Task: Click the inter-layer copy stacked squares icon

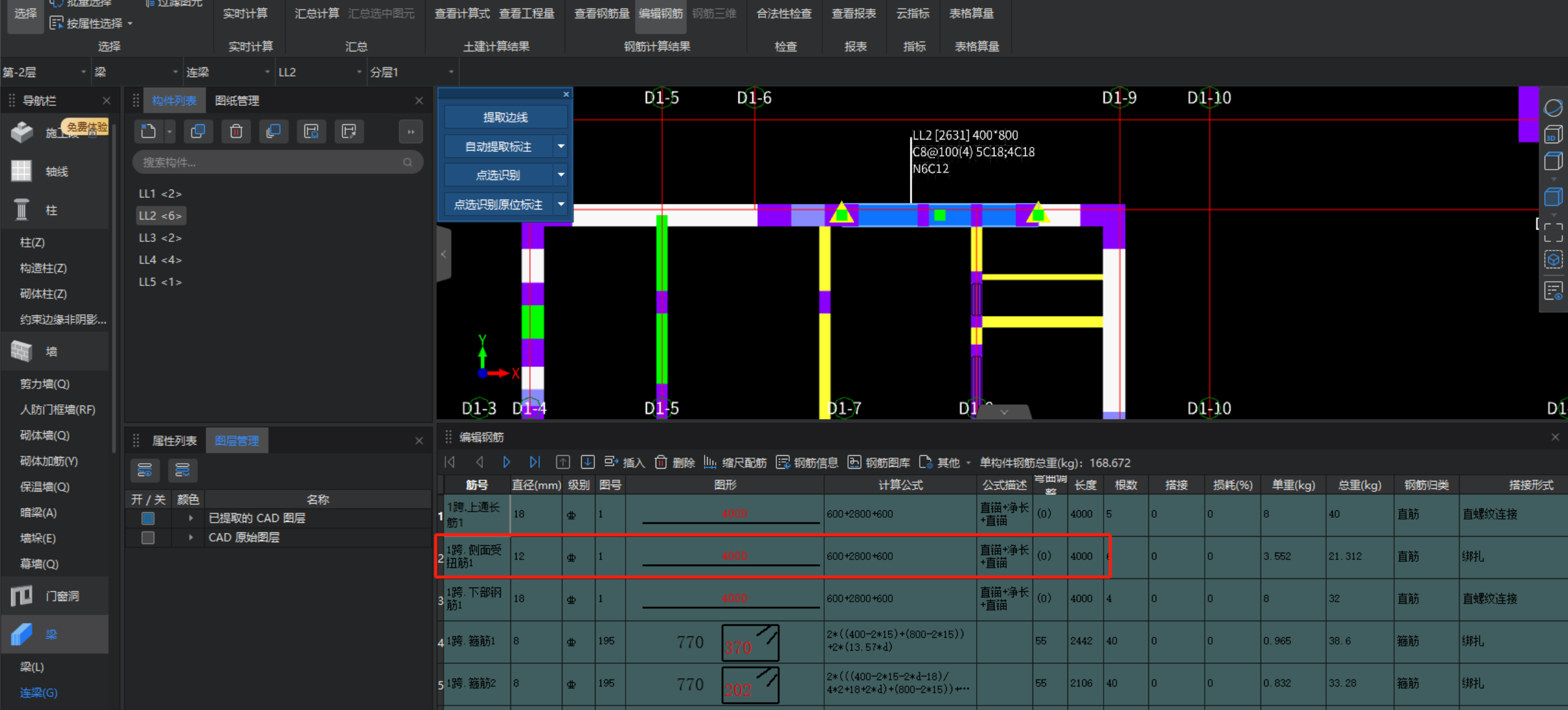Action: point(273,131)
